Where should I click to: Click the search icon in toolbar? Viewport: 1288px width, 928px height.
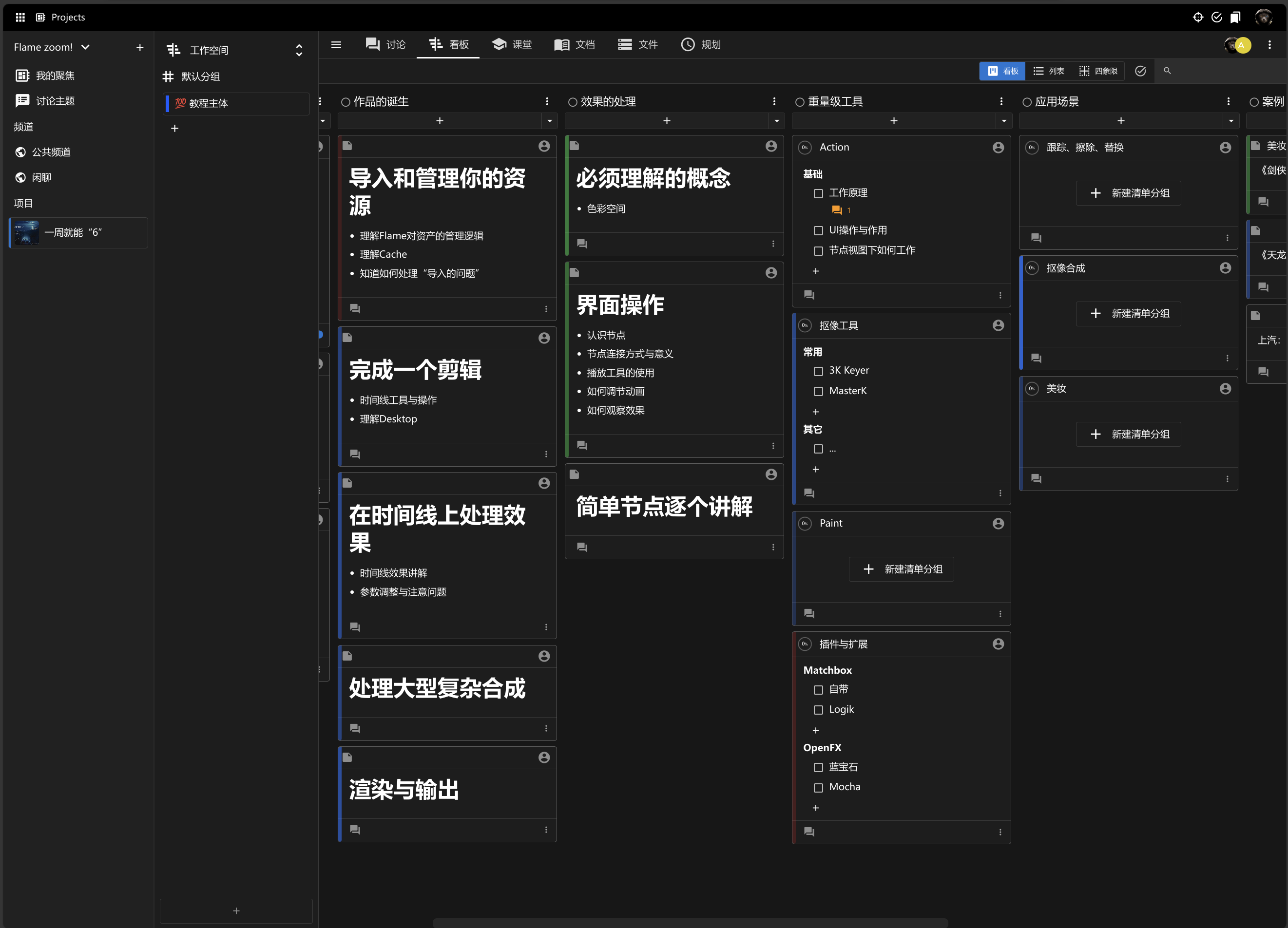tap(1167, 71)
